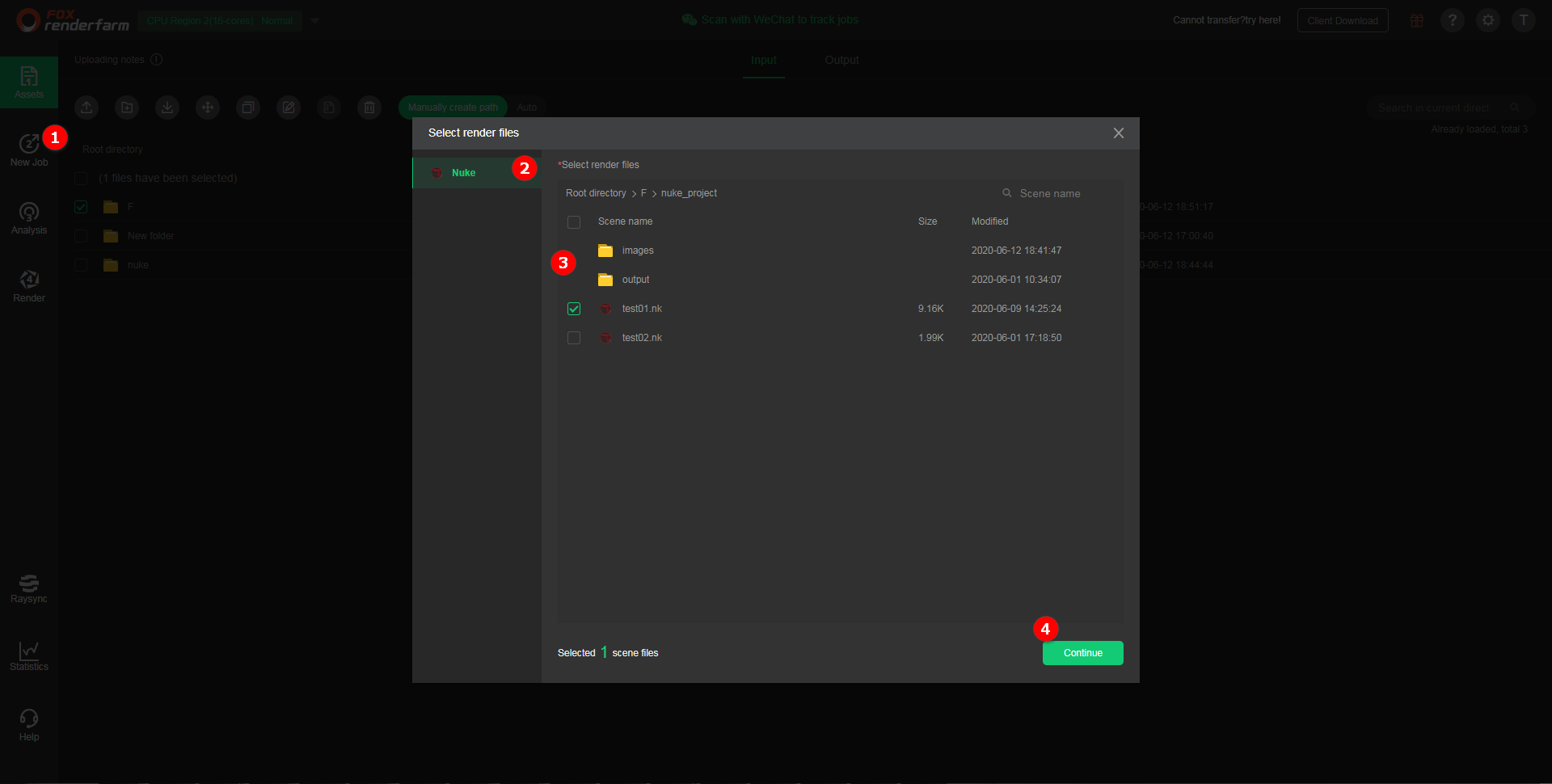Open the CPU Region 2 selector
The height and width of the screenshot is (784, 1552).
220,20
